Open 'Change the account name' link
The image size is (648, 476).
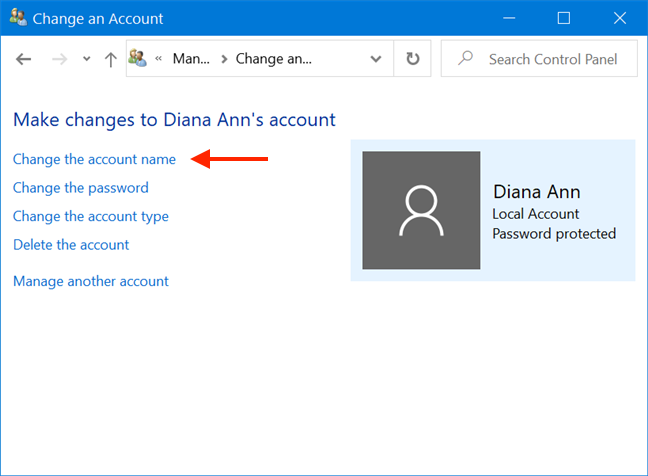tap(94, 159)
